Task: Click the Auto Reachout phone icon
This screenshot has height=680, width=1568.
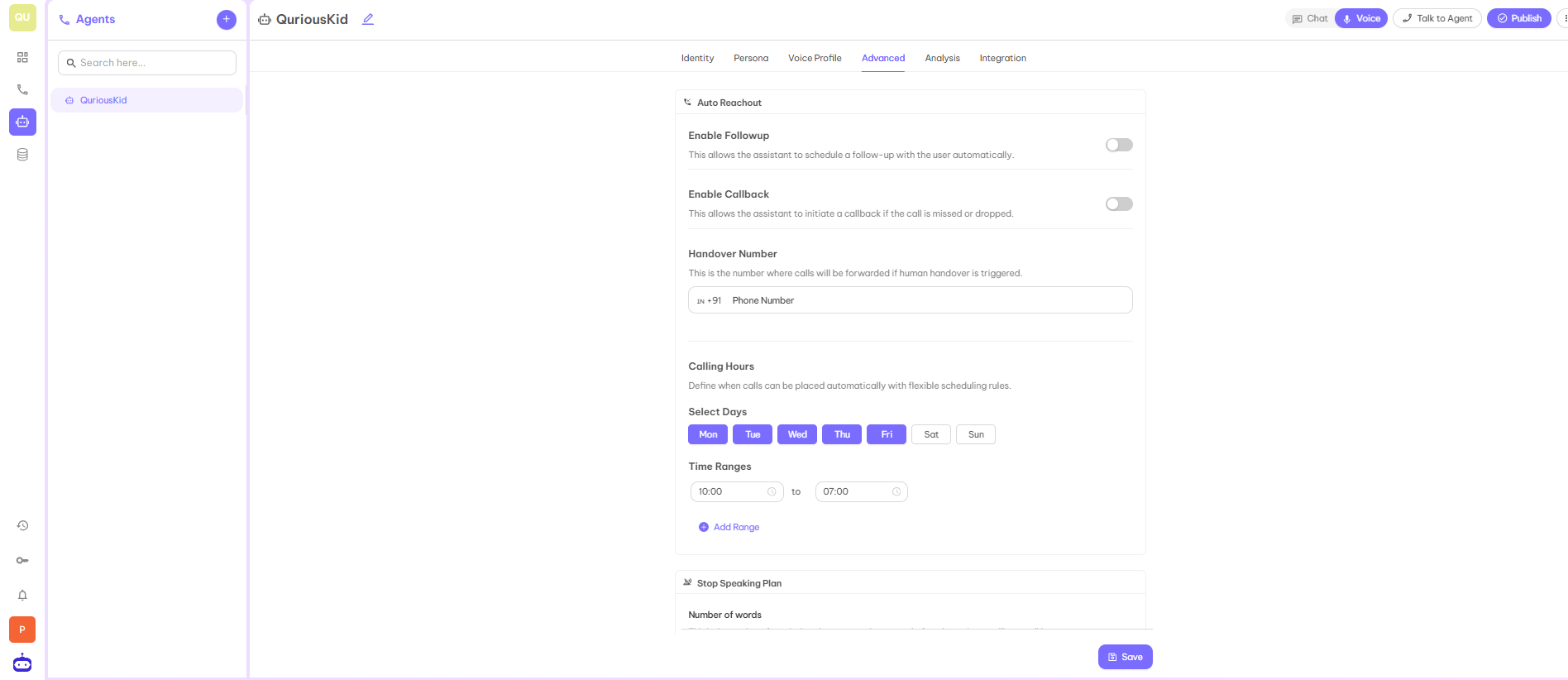Action: (687, 103)
